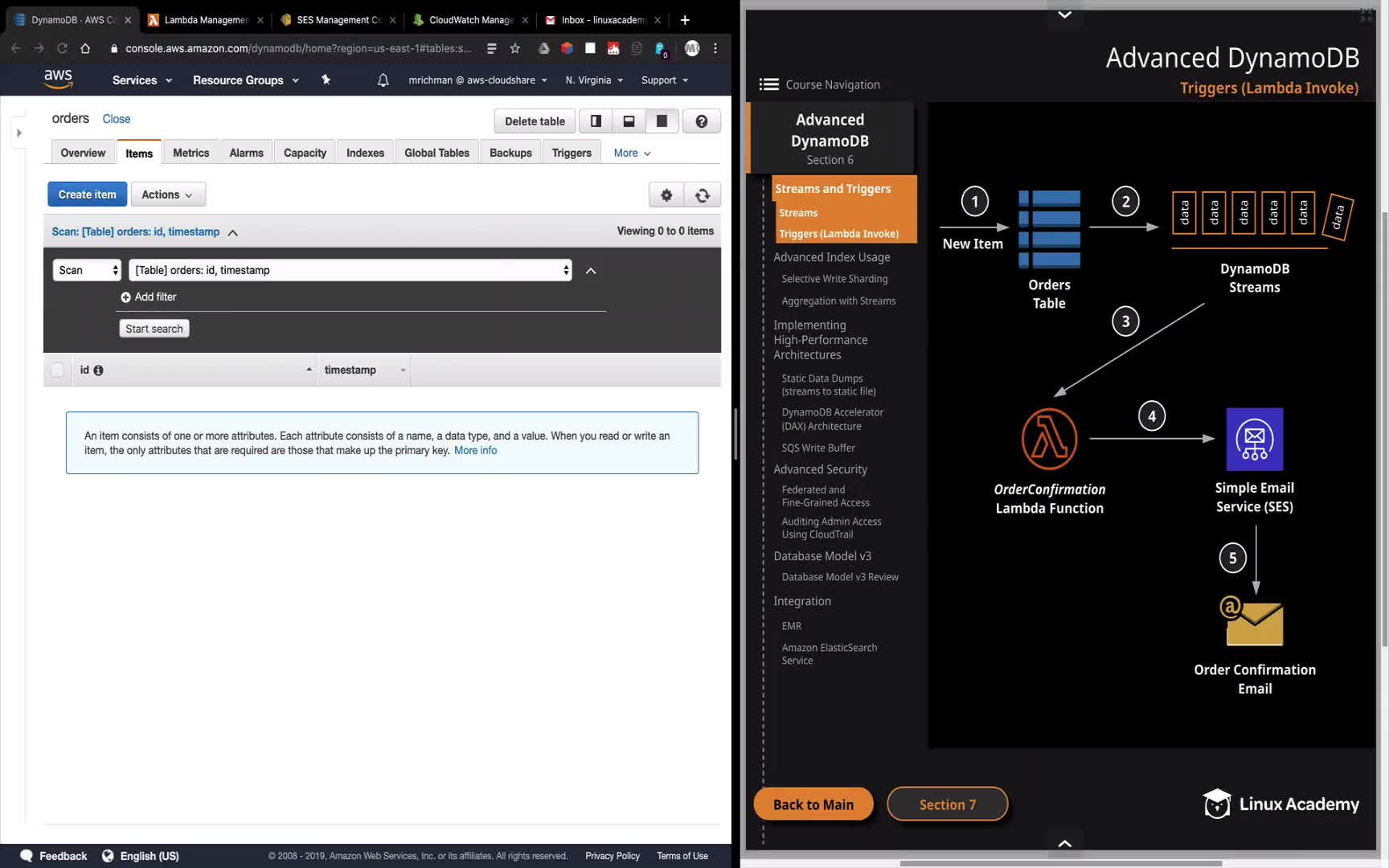Open a new browser tab

[685, 20]
